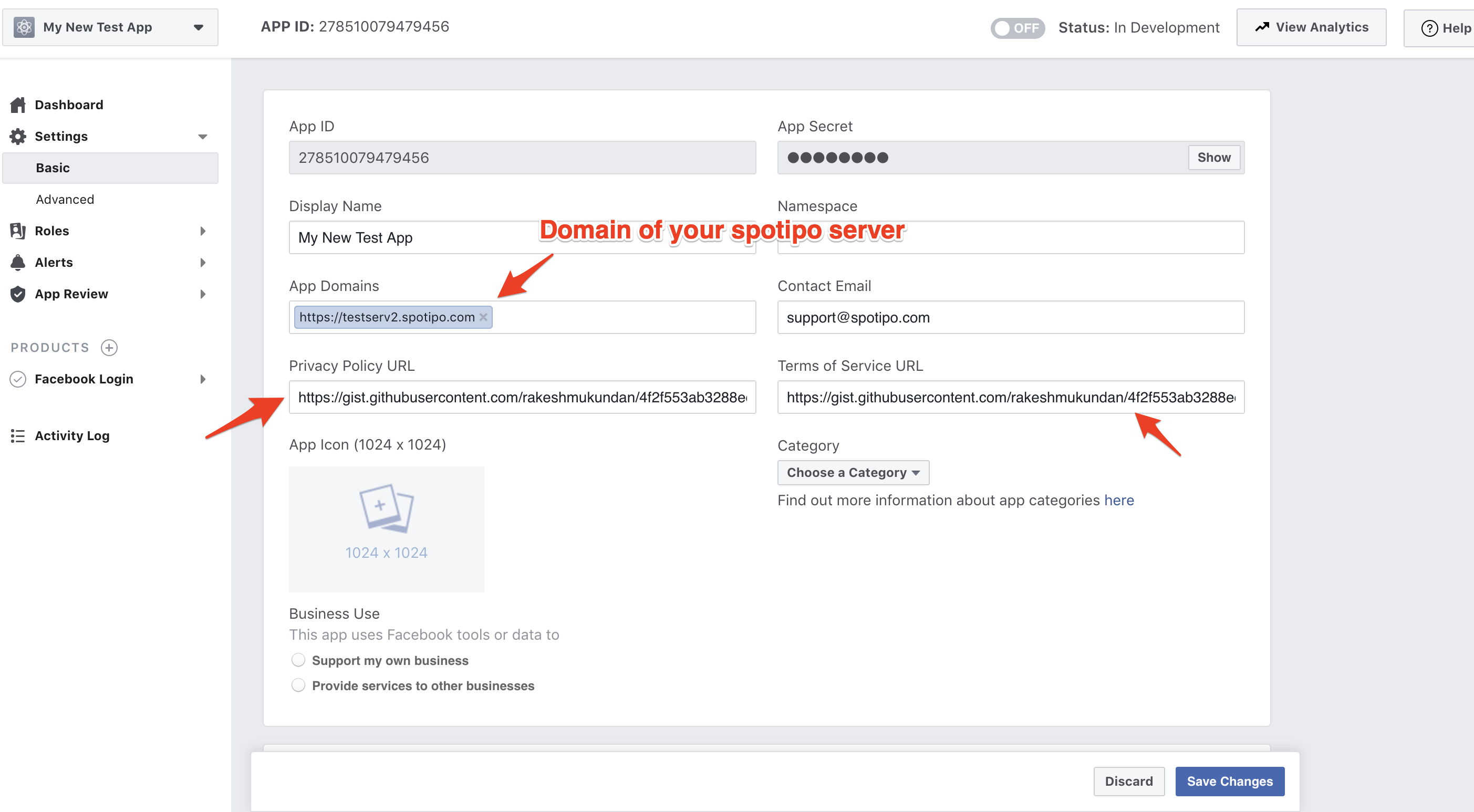
Task: Open the Activity Log page
Action: (x=72, y=435)
